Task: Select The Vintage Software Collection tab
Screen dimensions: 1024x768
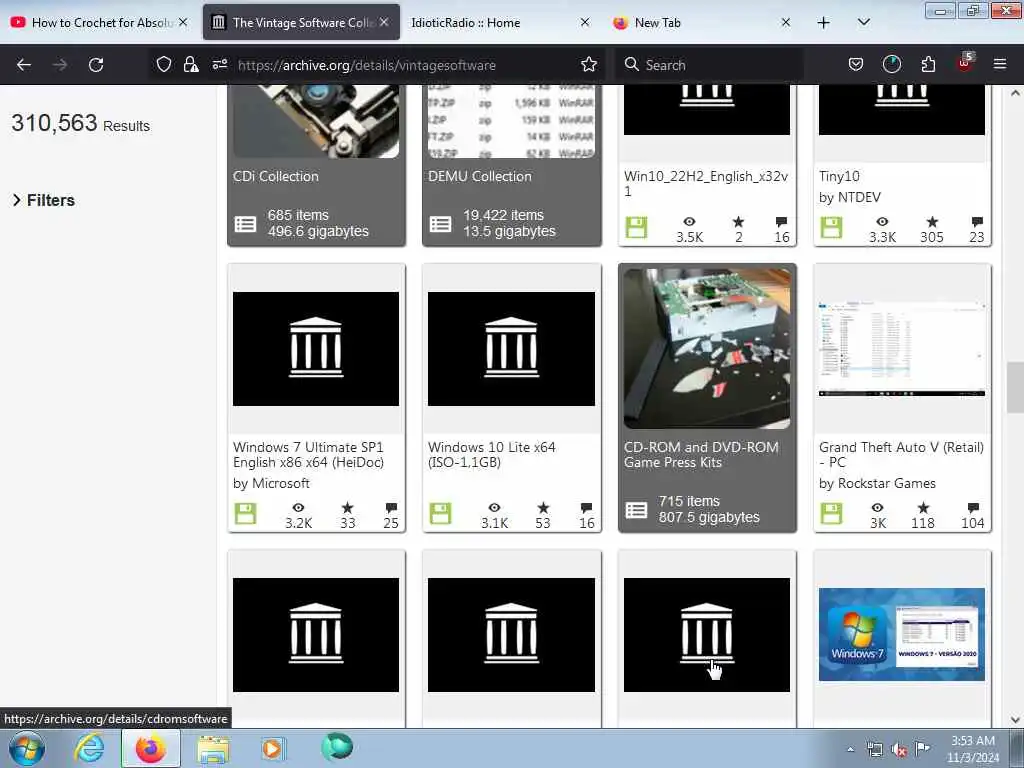Action: [301, 23]
